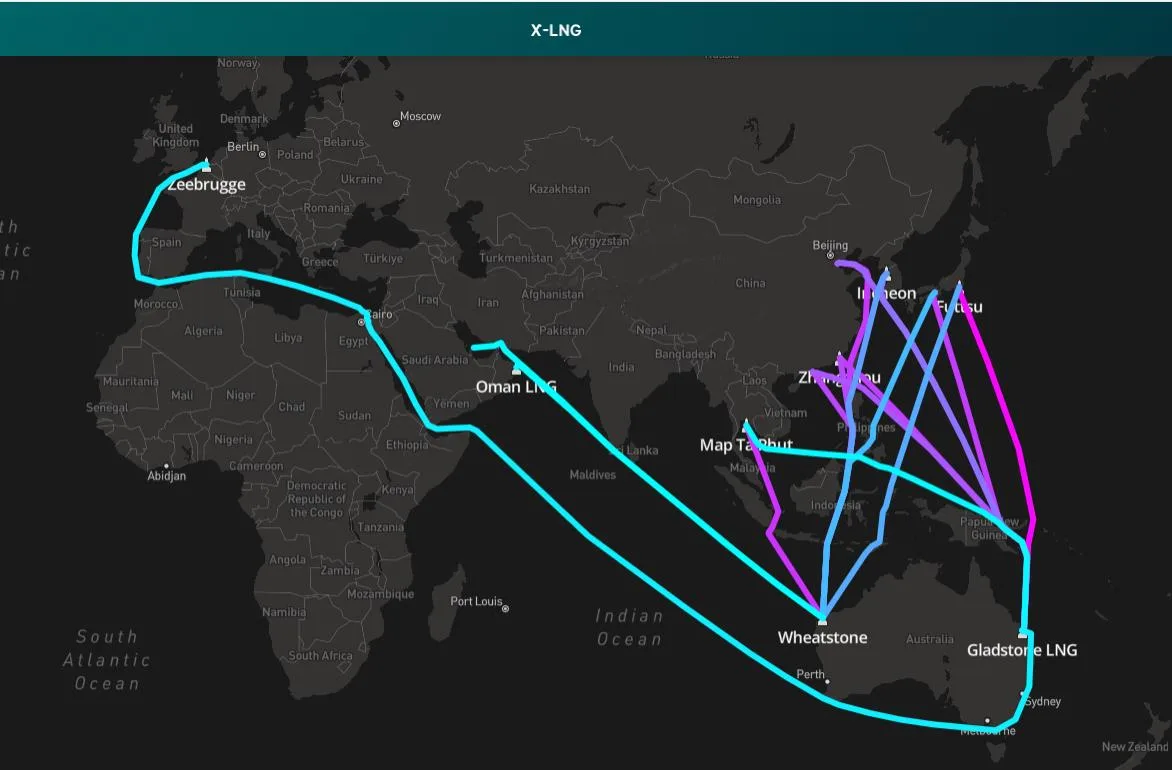This screenshot has width=1172, height=770.
Task: Click the Oman LNG terminal marker
Action: pos(516,369)
